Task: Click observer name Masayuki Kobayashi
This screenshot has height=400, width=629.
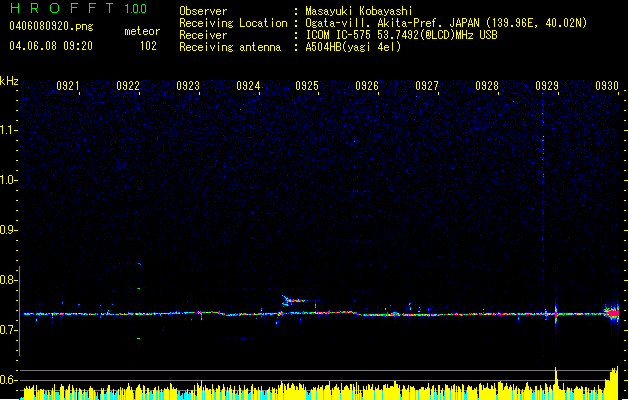Action: [x=359, y=11]
